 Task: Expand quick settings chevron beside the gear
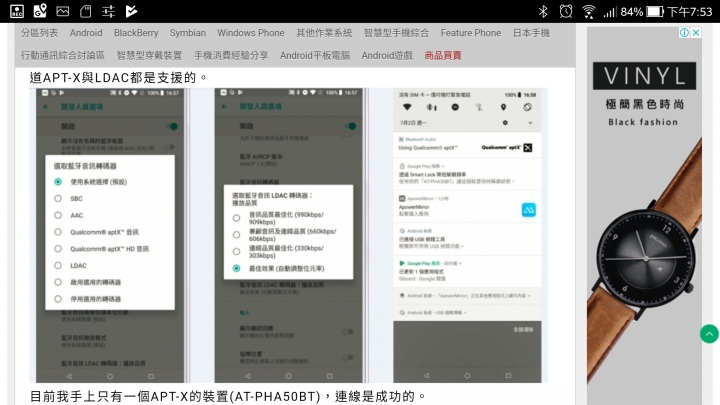[x=530, y=123]
